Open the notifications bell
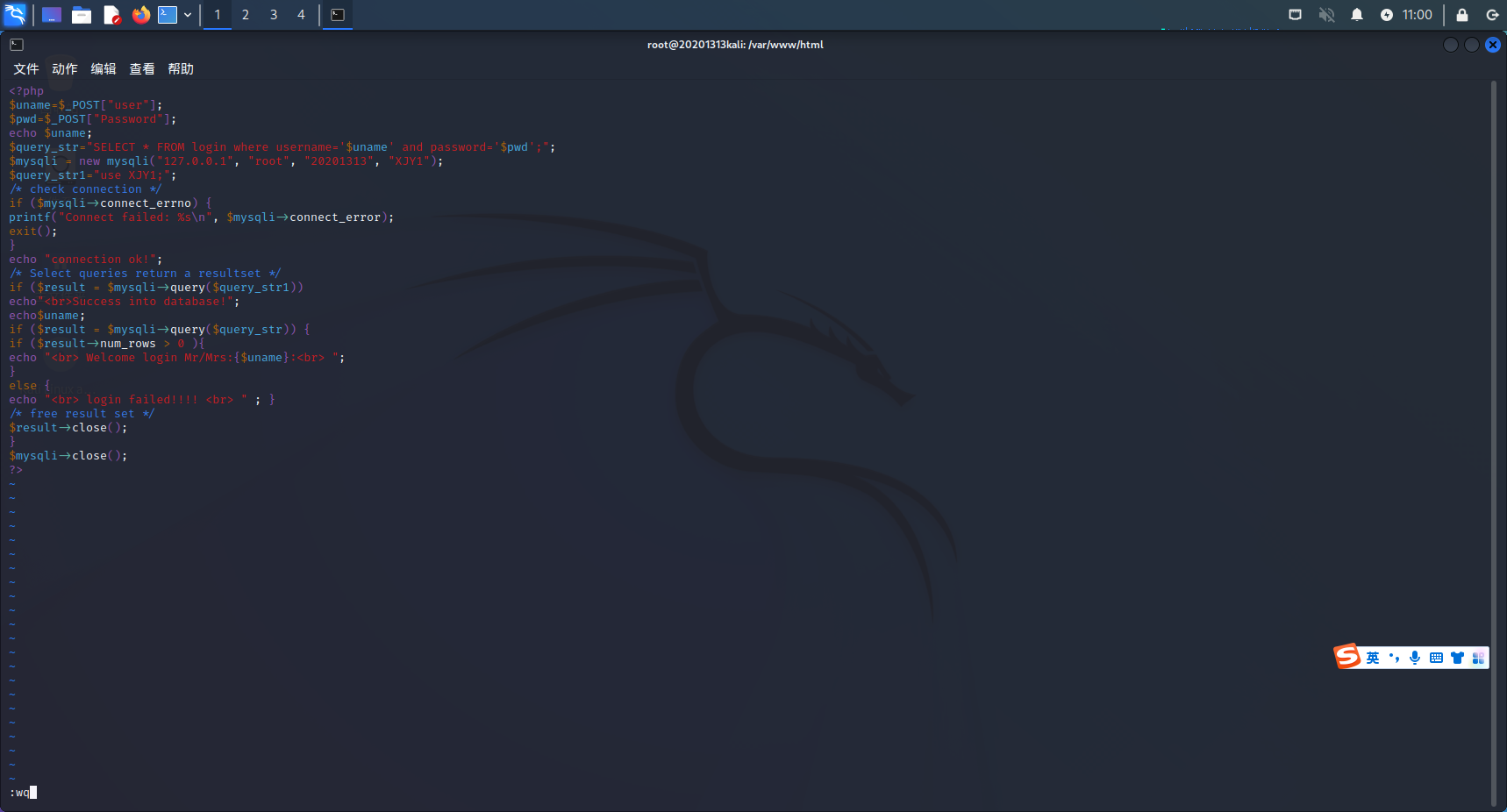Viewport: 1507px width, 812px height. tap(1357, 15)
